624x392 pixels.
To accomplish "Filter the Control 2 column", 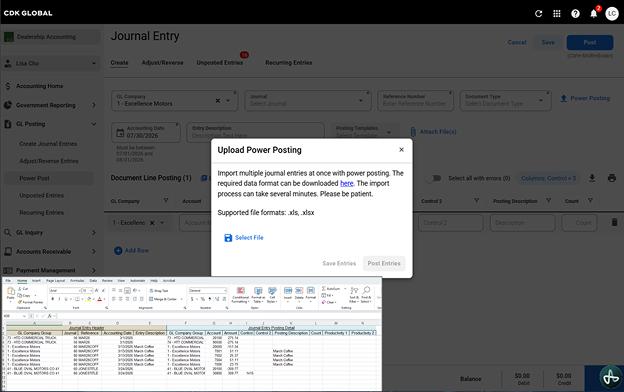I will click(476, 200).
